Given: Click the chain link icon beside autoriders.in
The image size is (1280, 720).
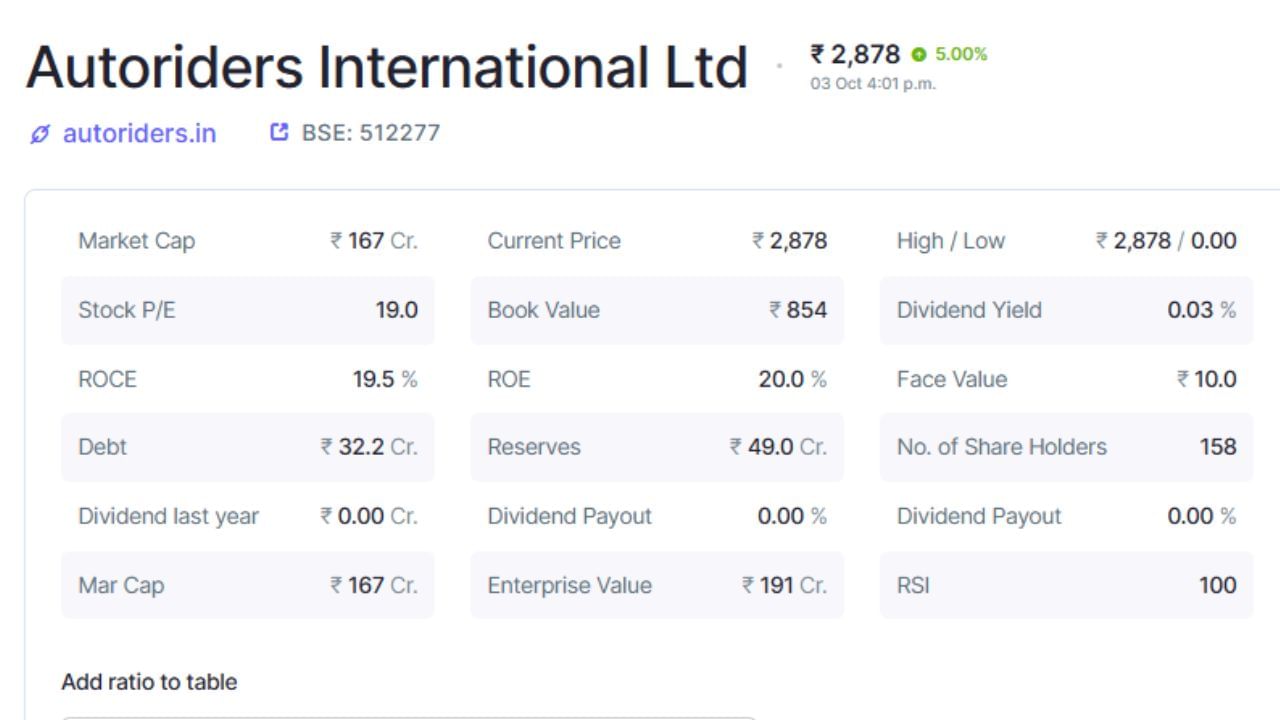Looking at the screenshot, I should (39, 132).
